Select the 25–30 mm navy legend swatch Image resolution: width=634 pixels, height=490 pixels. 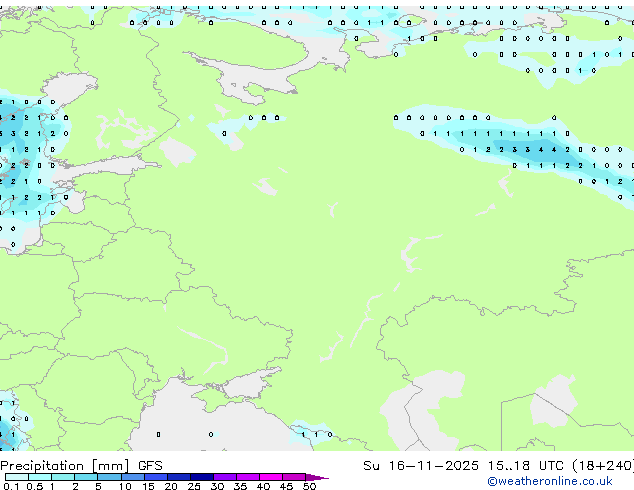(x=202, y=477)
